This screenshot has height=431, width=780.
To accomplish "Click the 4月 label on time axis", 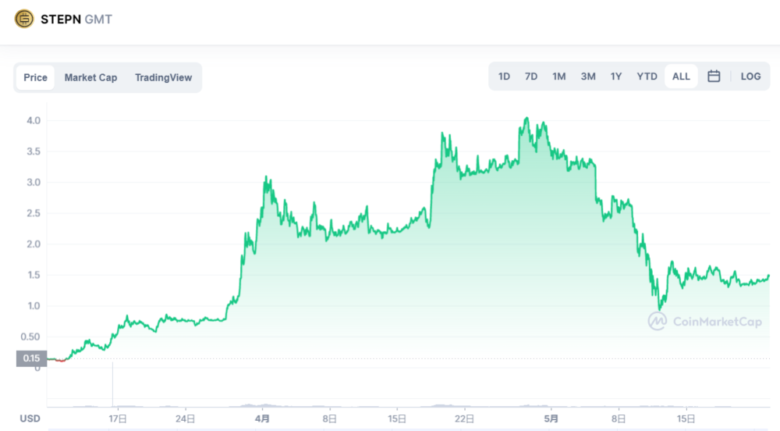I will tap(262, 419).
